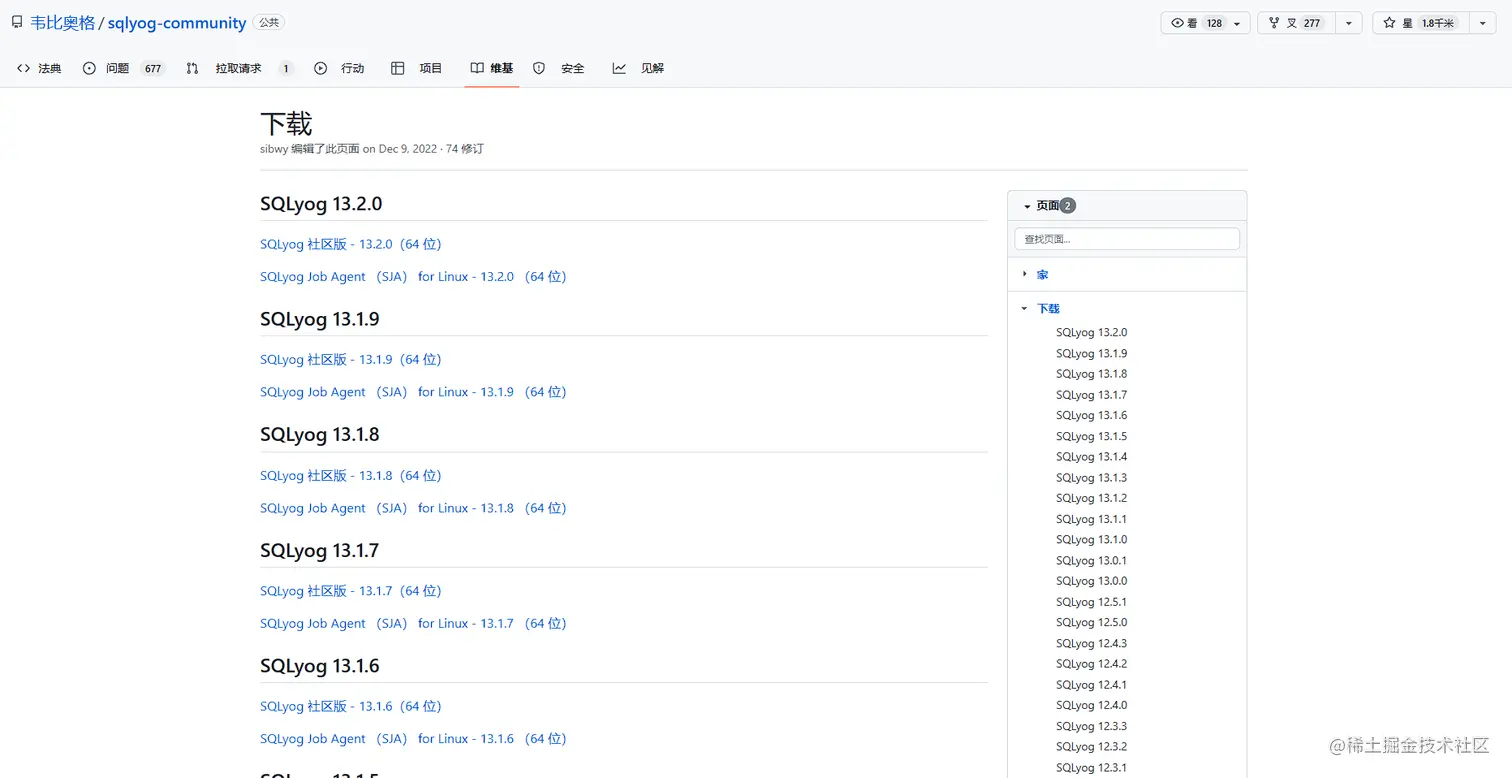Collapse the 页面 pages panel
Screen dimensions: 1512x778
point(1027,206)
